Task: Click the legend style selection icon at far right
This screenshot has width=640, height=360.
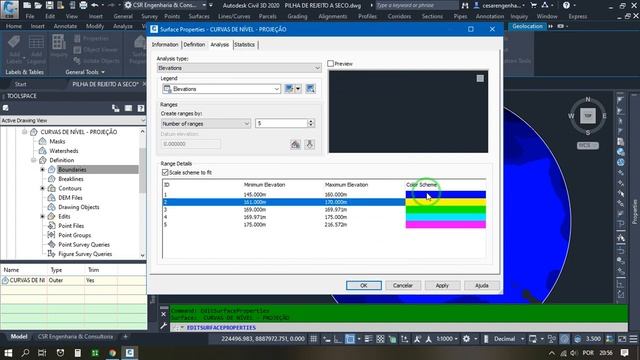Action: coord(310,89)
